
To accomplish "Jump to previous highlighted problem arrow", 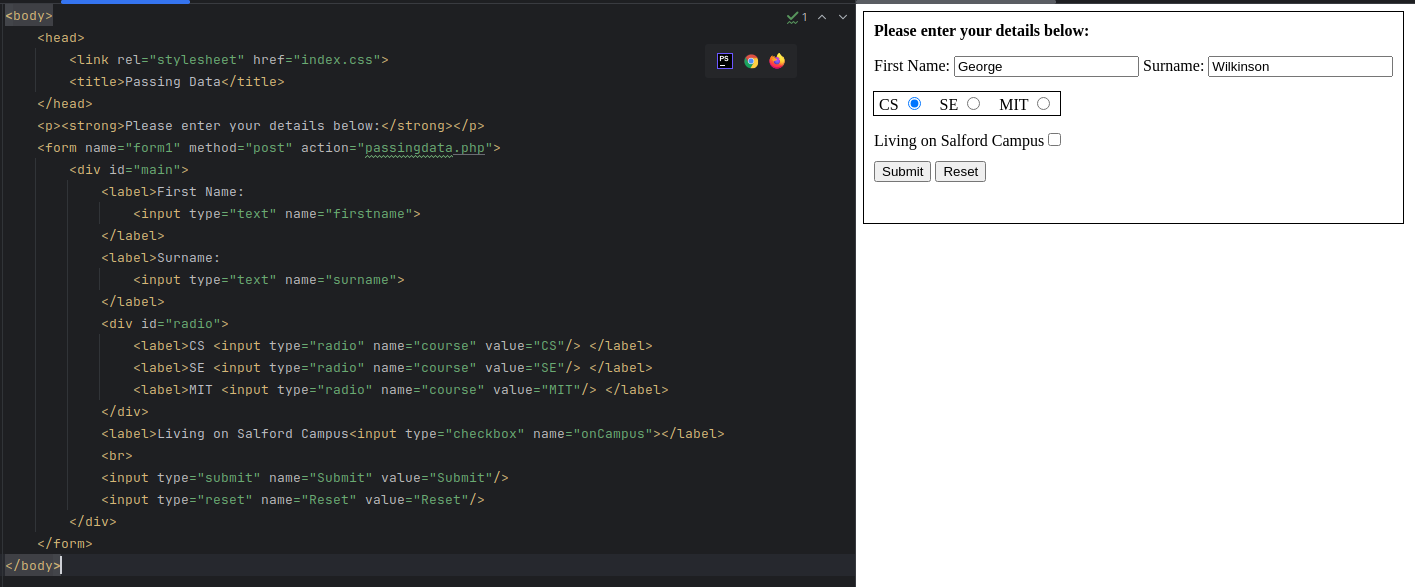I will (822, 17).
